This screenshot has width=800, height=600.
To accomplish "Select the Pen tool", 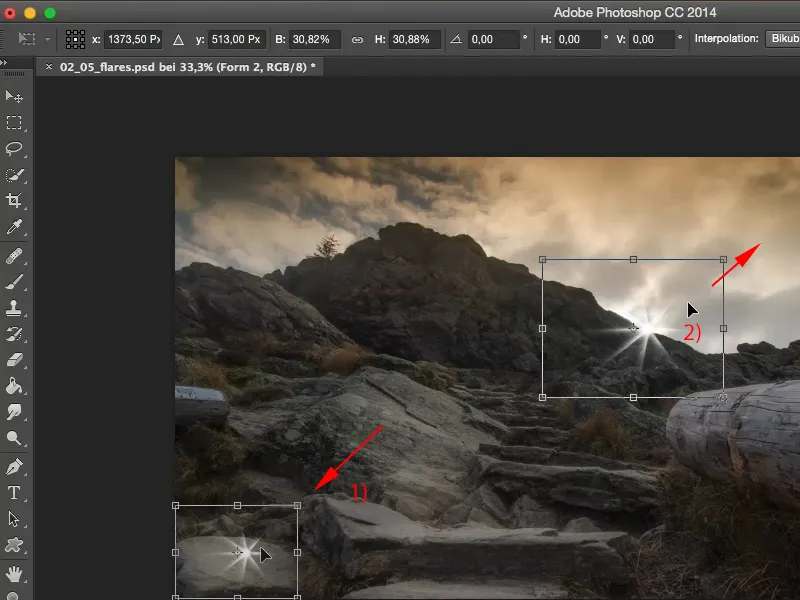I will 14,467.
